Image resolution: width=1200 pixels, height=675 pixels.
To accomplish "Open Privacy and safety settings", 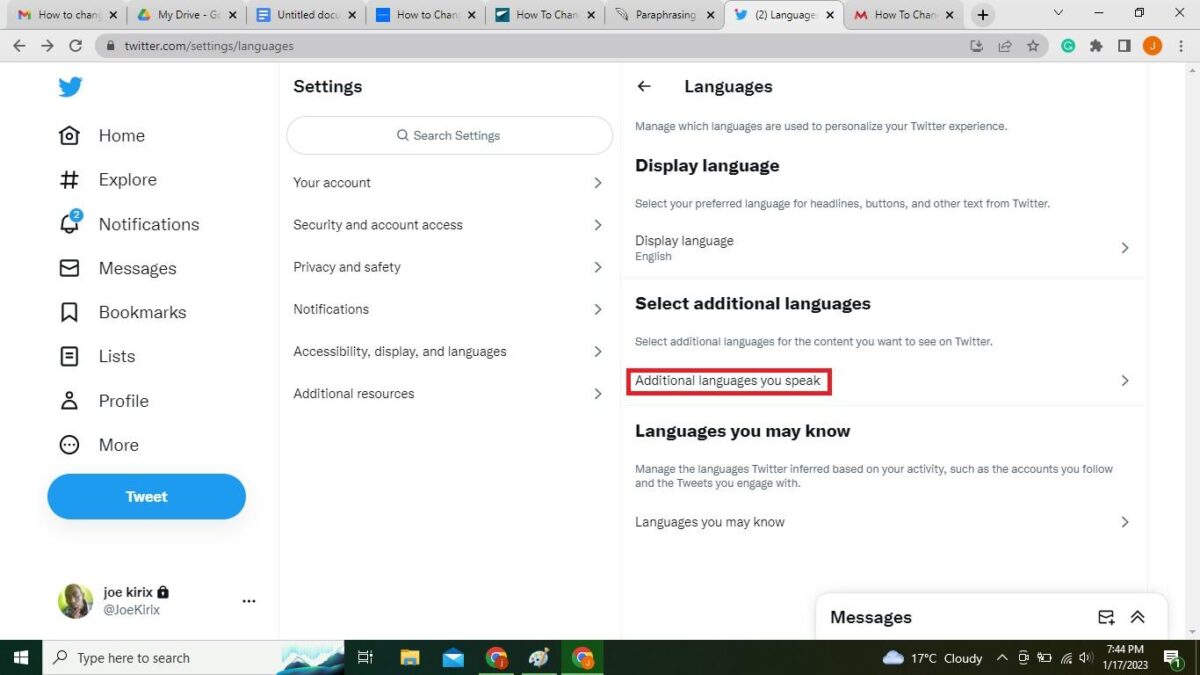I will pyautogui.click(x=449, y=267).
